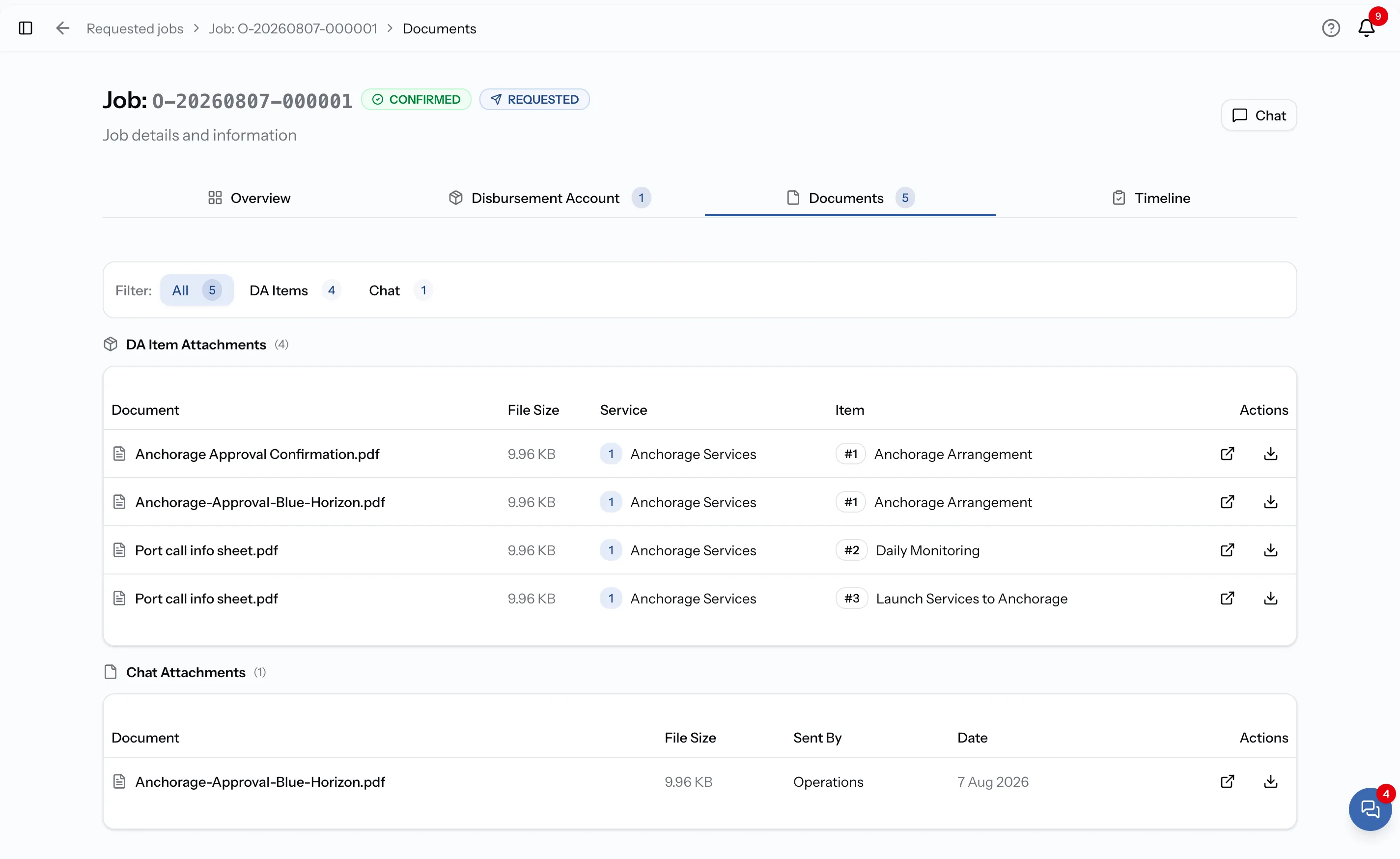The width and height of the screenshot is (1400, 859).
Task: Click the CONFIRMED status badge
Action: 416,99
